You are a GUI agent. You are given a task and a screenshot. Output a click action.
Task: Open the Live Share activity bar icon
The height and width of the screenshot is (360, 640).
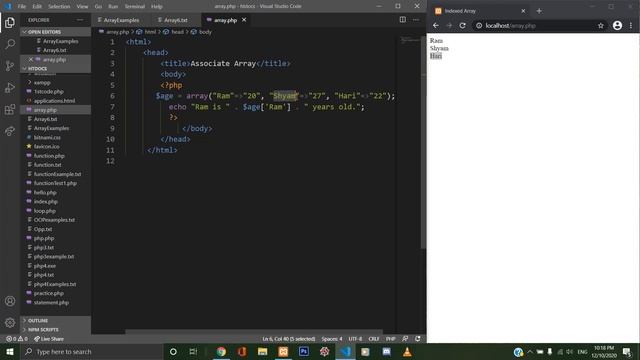pyautogui.click(x=10, y=131)
